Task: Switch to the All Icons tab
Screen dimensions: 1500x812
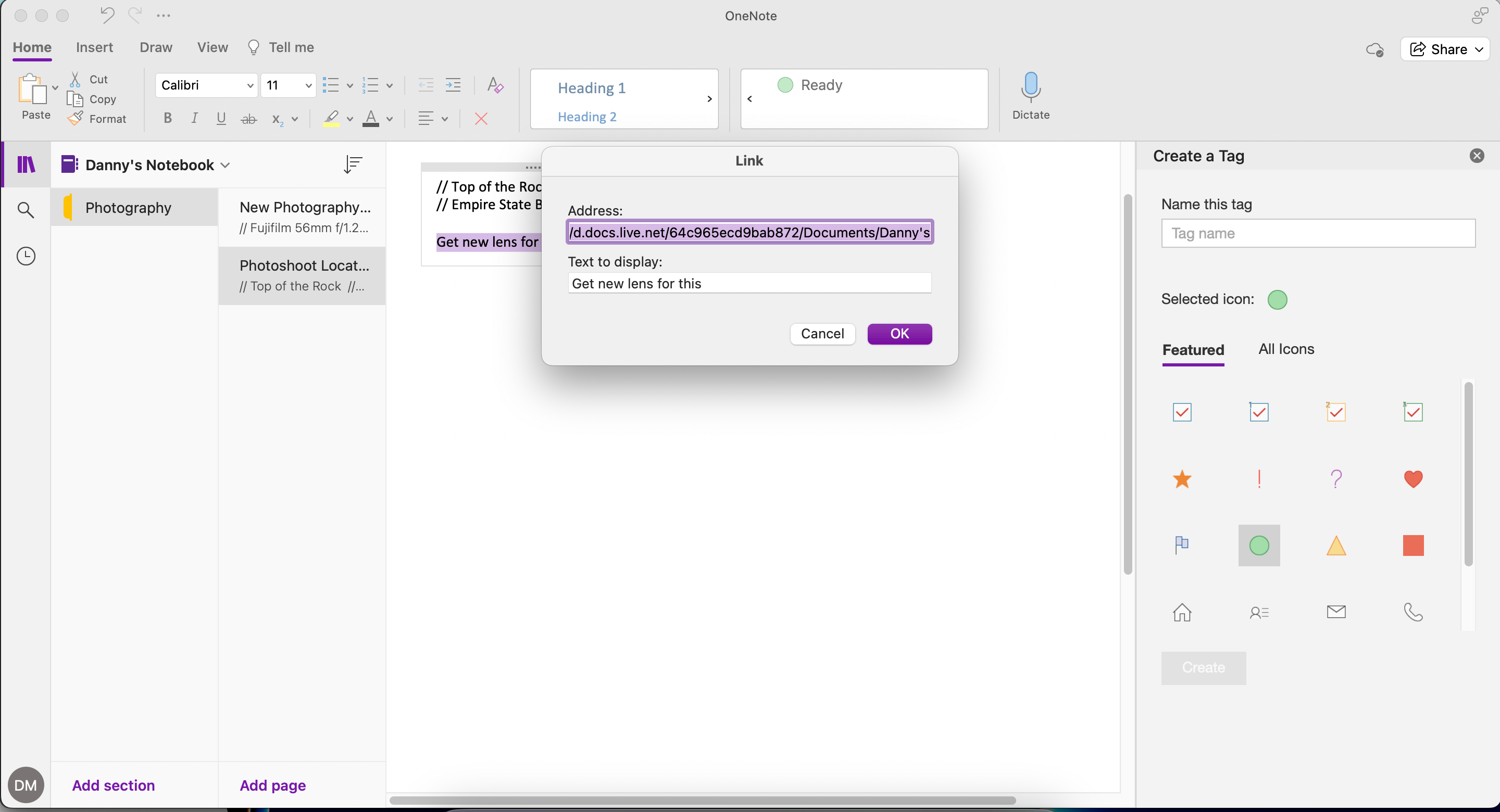Action: [1286, 349]
